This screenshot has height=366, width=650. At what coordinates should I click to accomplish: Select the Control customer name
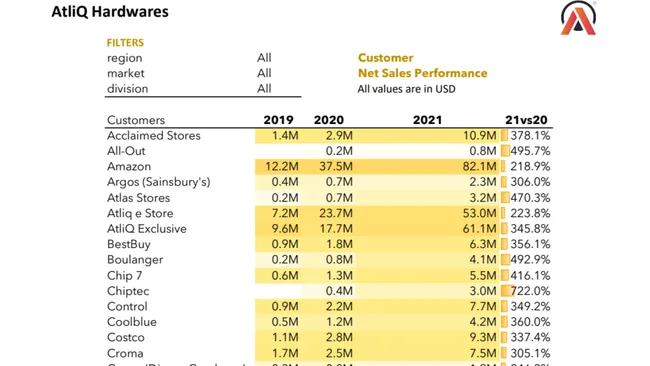tap(127, 307)
